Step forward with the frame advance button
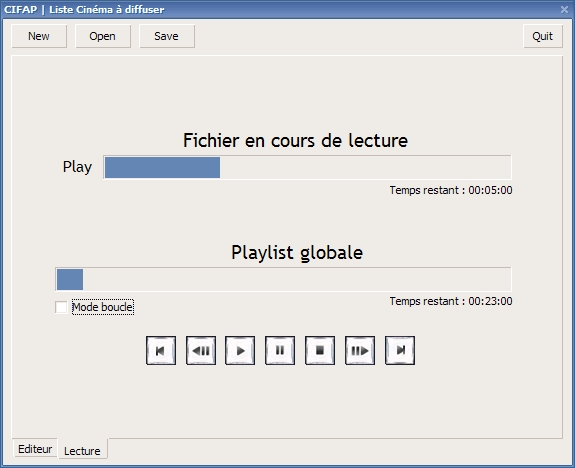 point(360,351)
